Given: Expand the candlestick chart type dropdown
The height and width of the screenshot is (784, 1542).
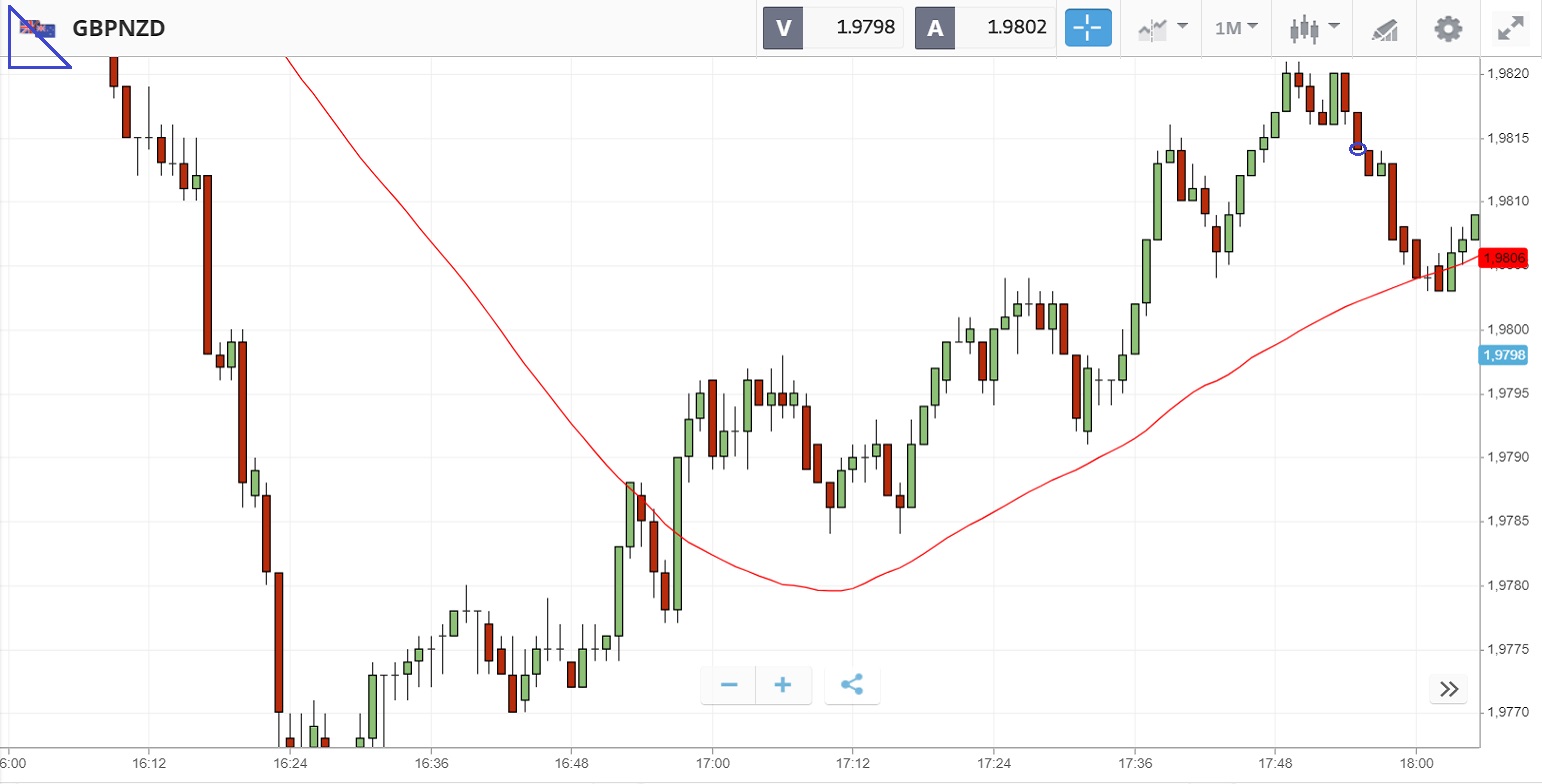Looking at the screenshot, I should click(1313, 28).
